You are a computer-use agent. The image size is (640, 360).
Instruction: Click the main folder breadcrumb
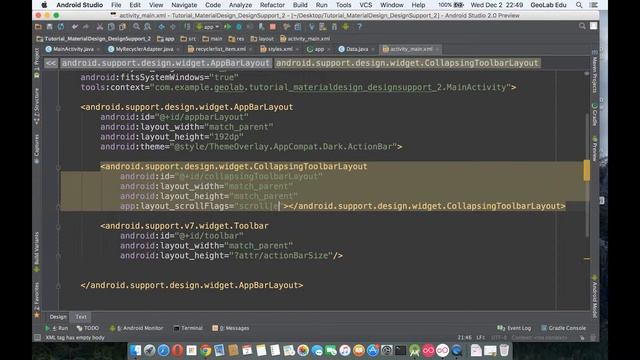coord(213,39)
